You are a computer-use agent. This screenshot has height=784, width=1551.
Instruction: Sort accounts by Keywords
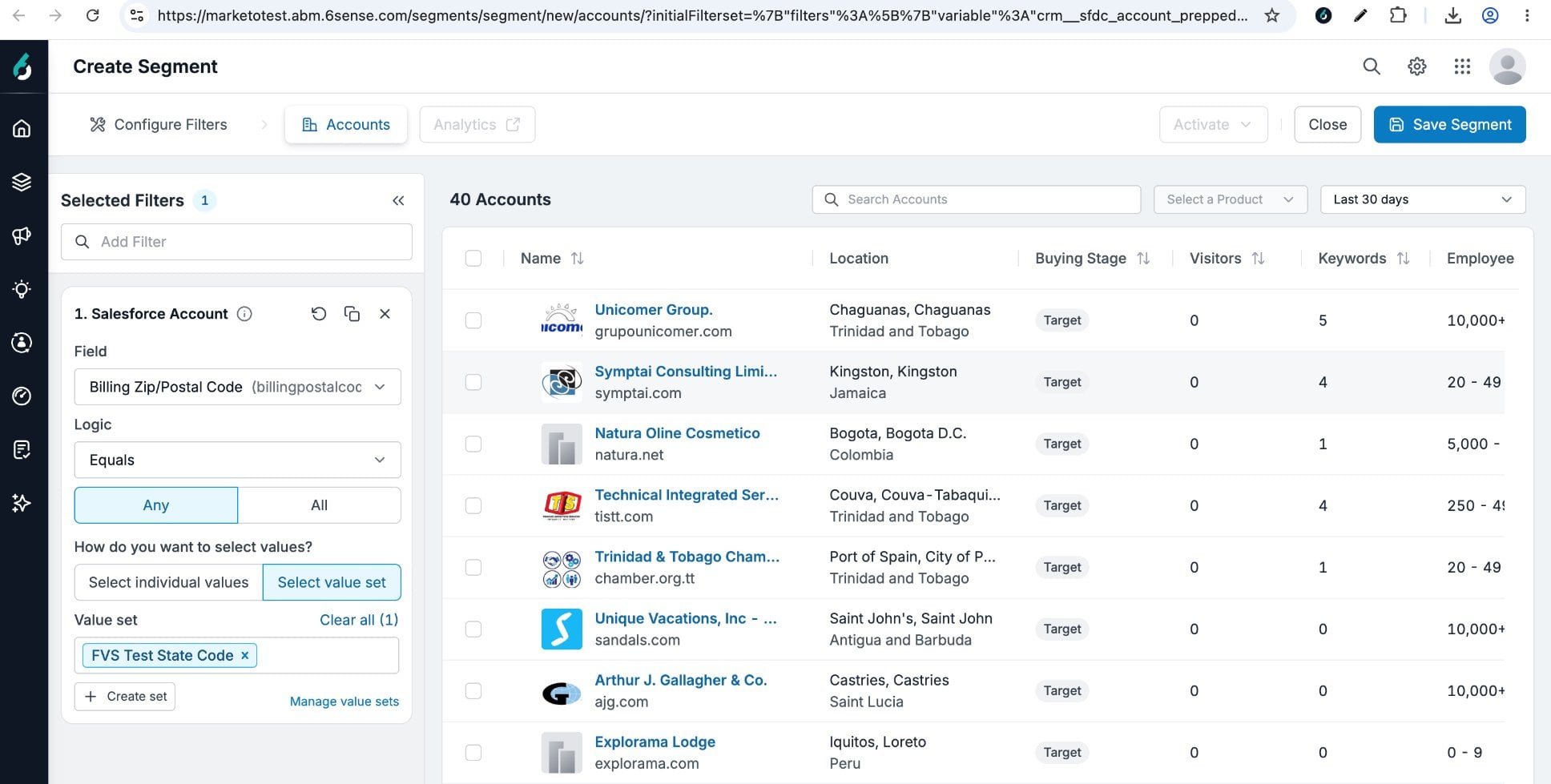1403,258
